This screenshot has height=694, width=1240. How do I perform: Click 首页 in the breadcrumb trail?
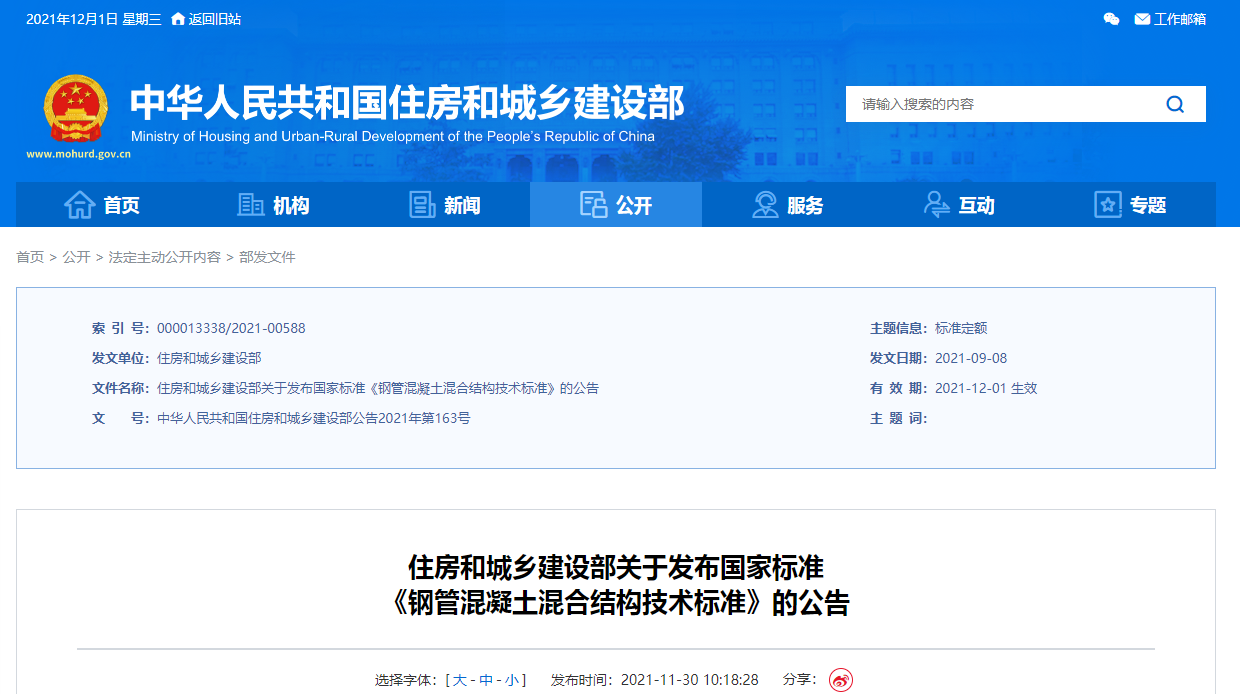[x=30, y=257]
